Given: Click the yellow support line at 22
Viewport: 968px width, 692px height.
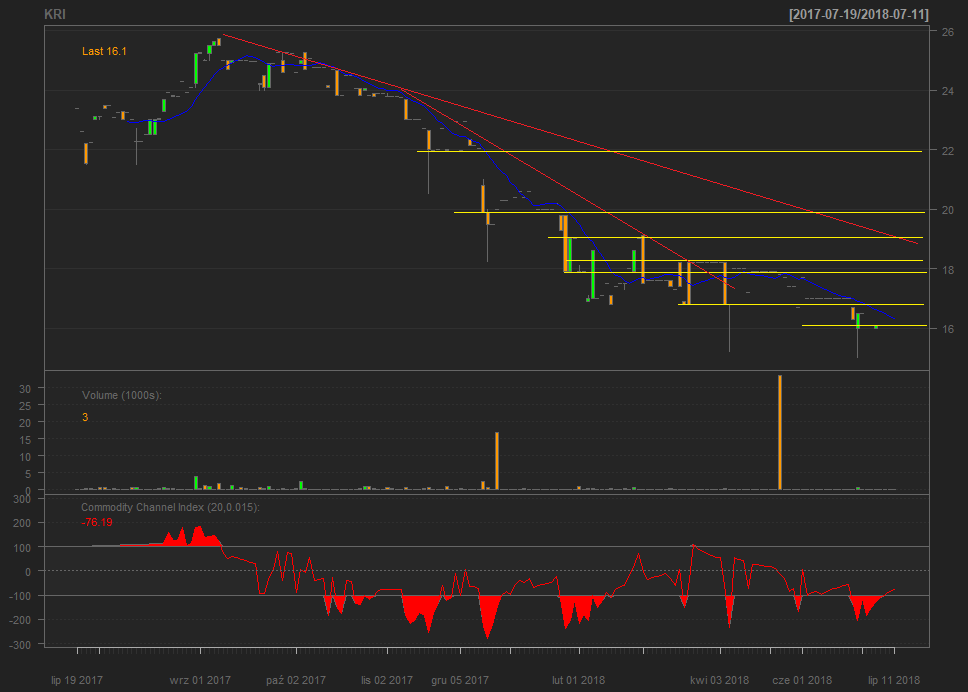Looking at the screenshot, I should (669, 151).
